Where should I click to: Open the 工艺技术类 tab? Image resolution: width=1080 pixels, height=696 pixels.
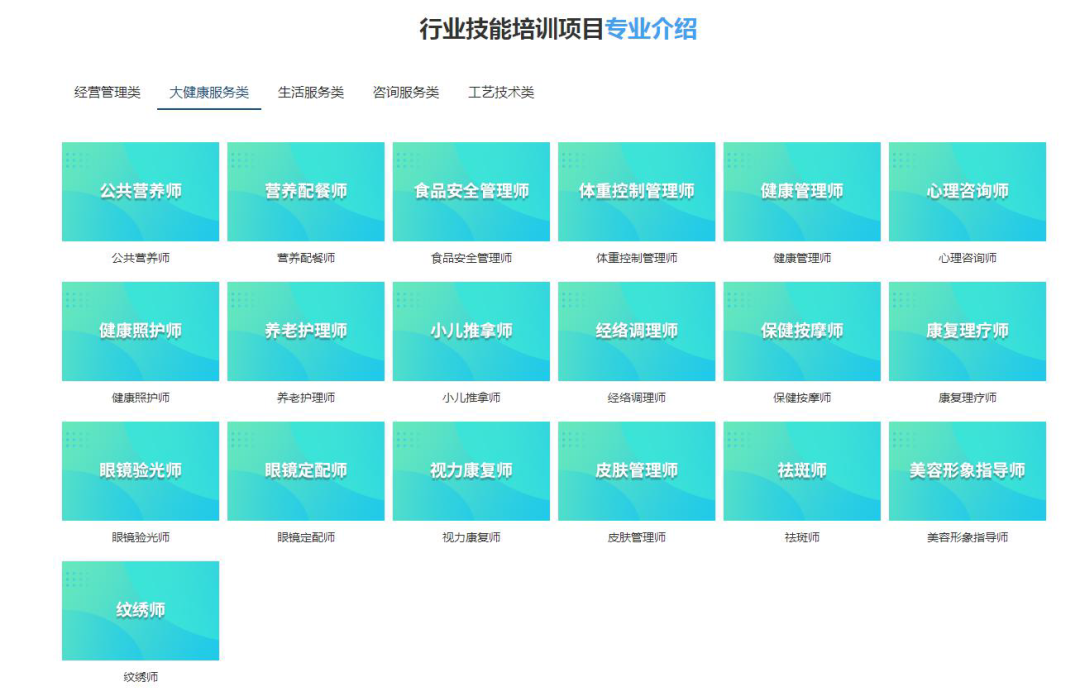(501, 93)
